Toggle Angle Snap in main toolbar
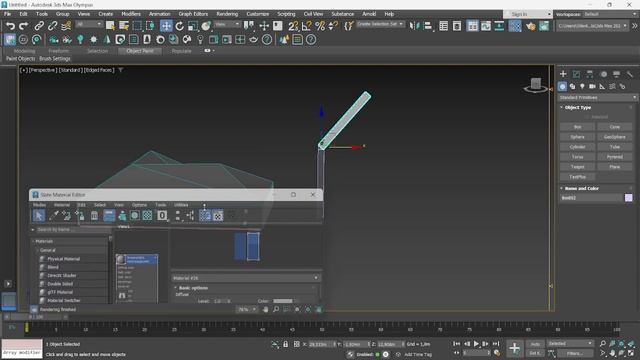The height and width of the screenshot is (360, 640). click(x=307, y=26)
